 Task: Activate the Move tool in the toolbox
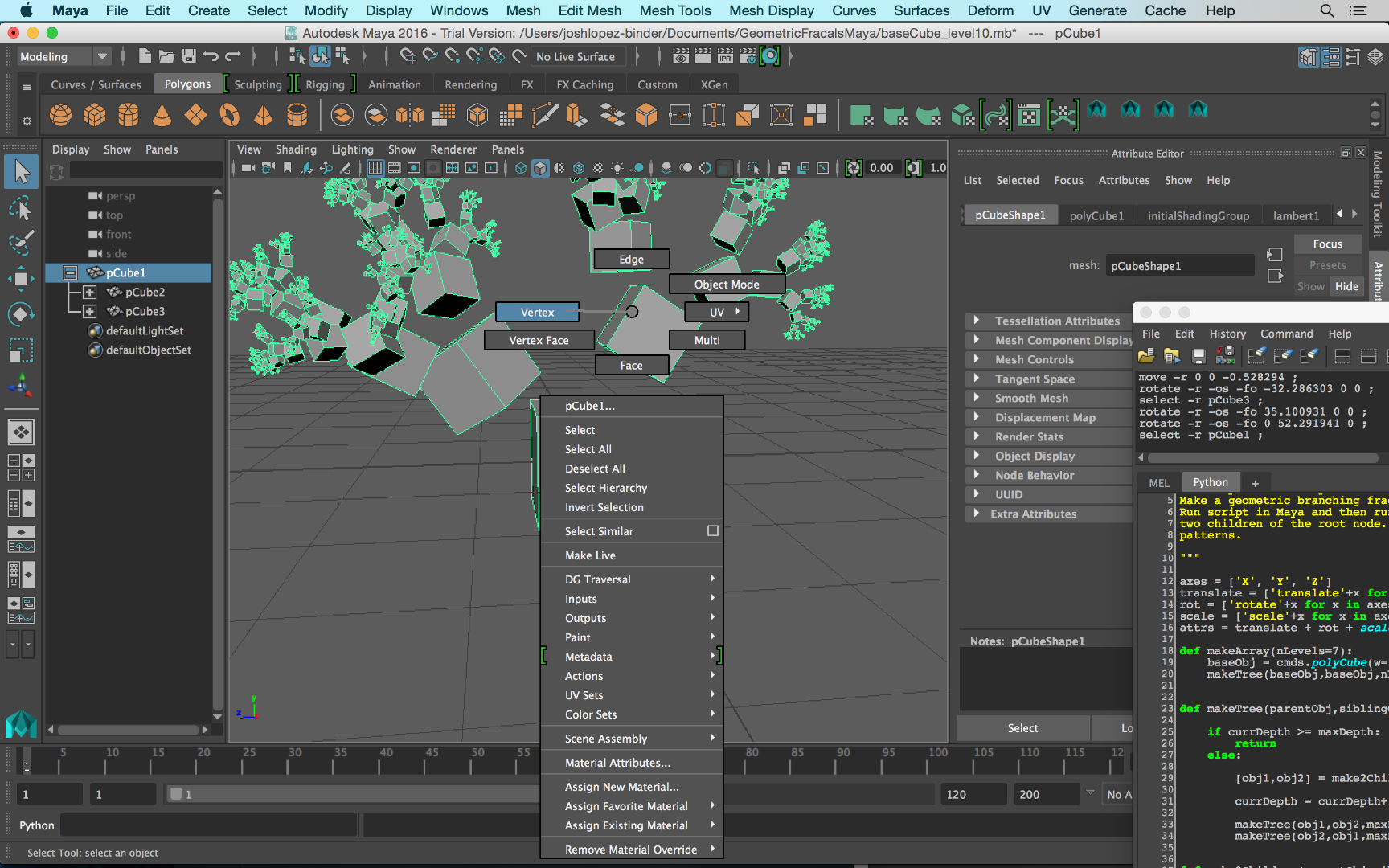coord(21,279)
